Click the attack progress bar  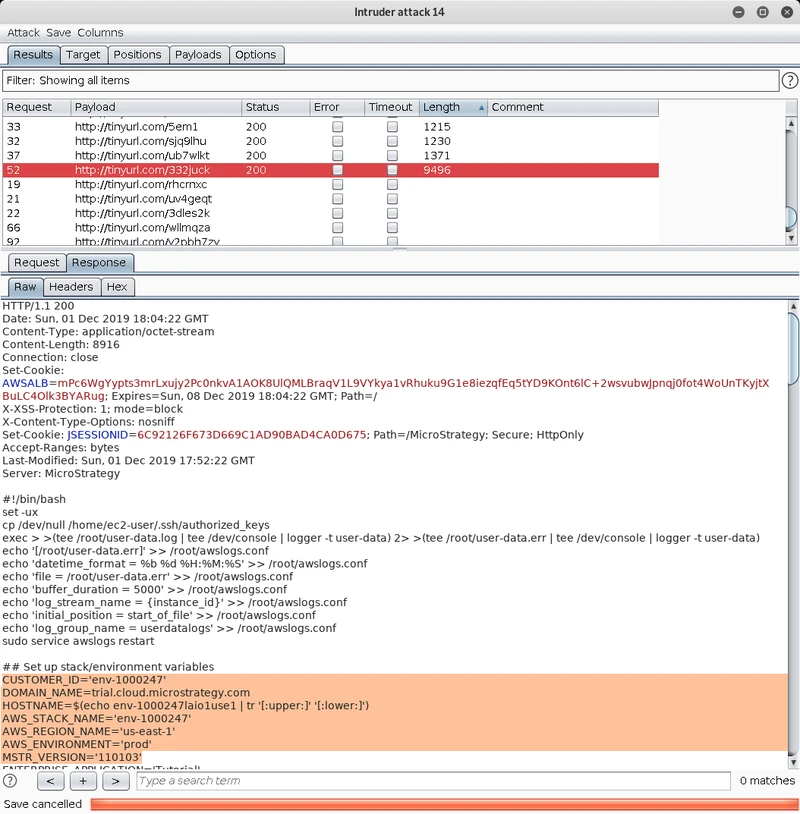point(444,804)
